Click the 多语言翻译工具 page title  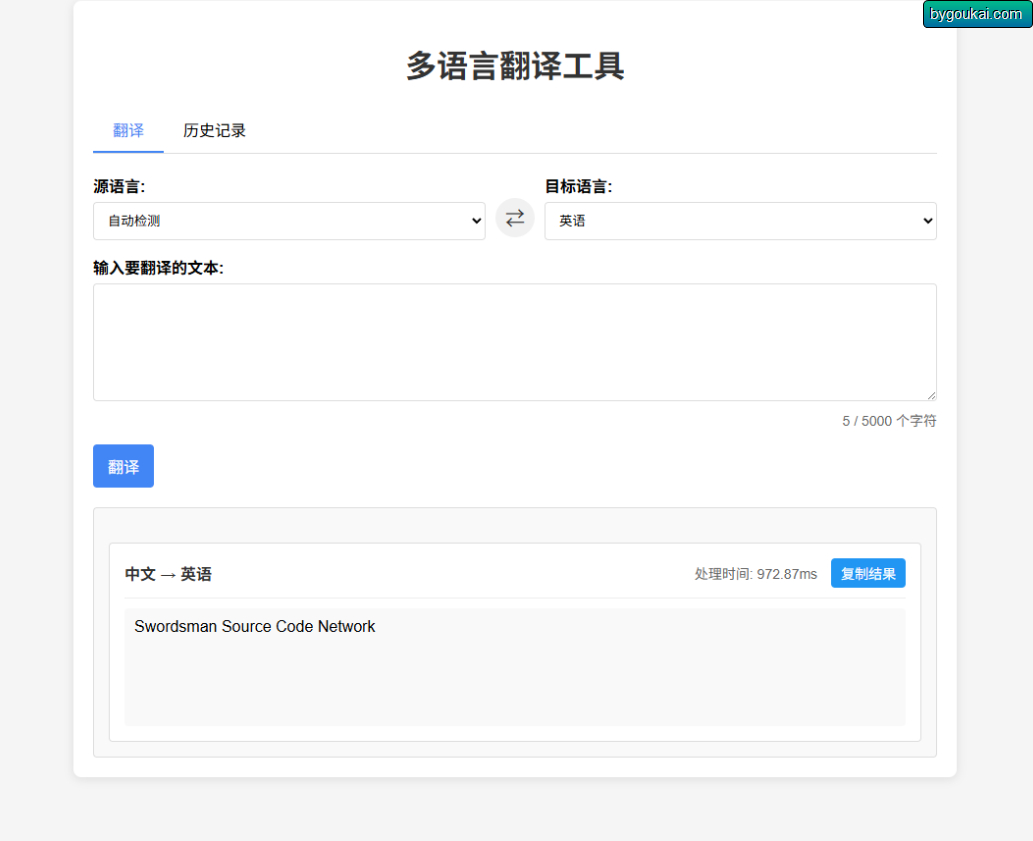[x=515, y=66]
